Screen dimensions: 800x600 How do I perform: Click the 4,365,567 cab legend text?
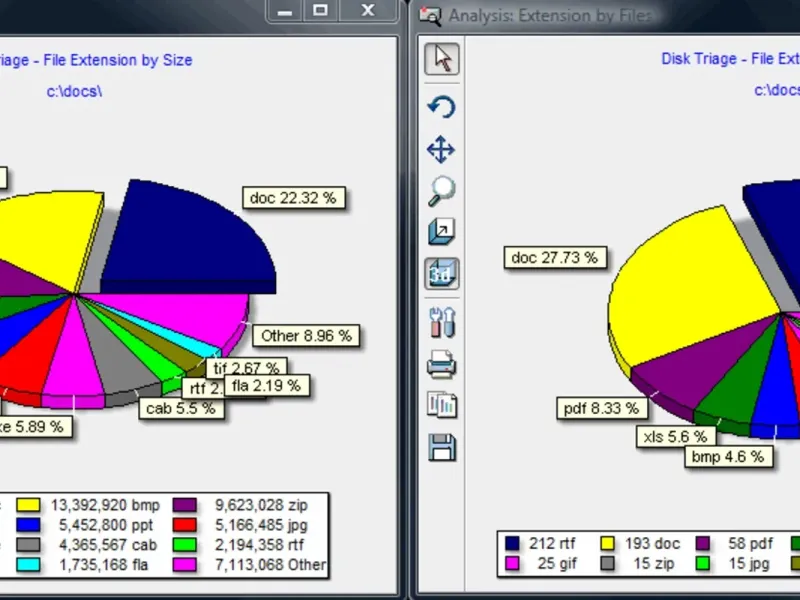coord(108,544)
